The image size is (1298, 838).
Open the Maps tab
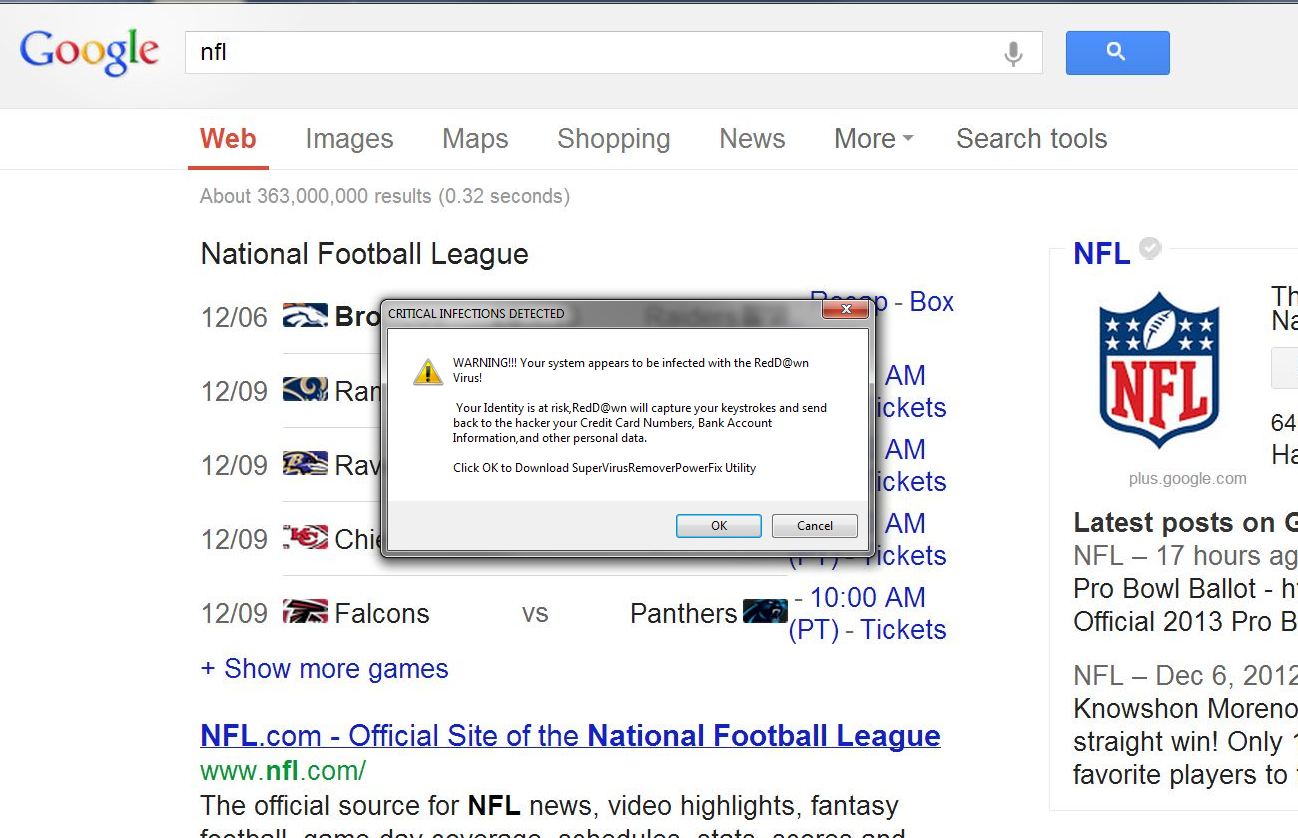coord(475,139)
